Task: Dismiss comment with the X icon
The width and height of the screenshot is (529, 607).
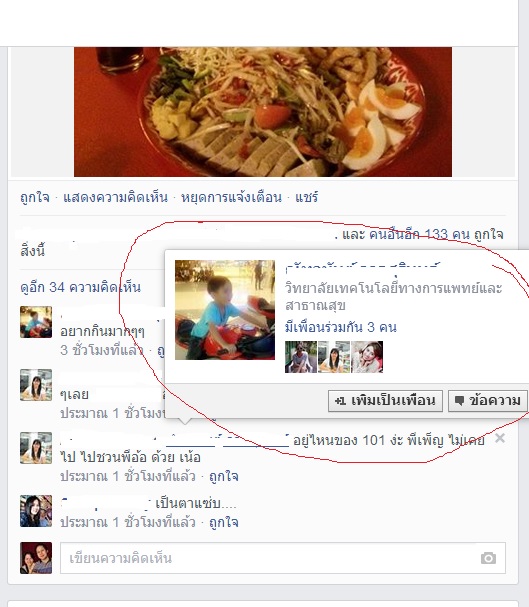Action: [500, 438]
